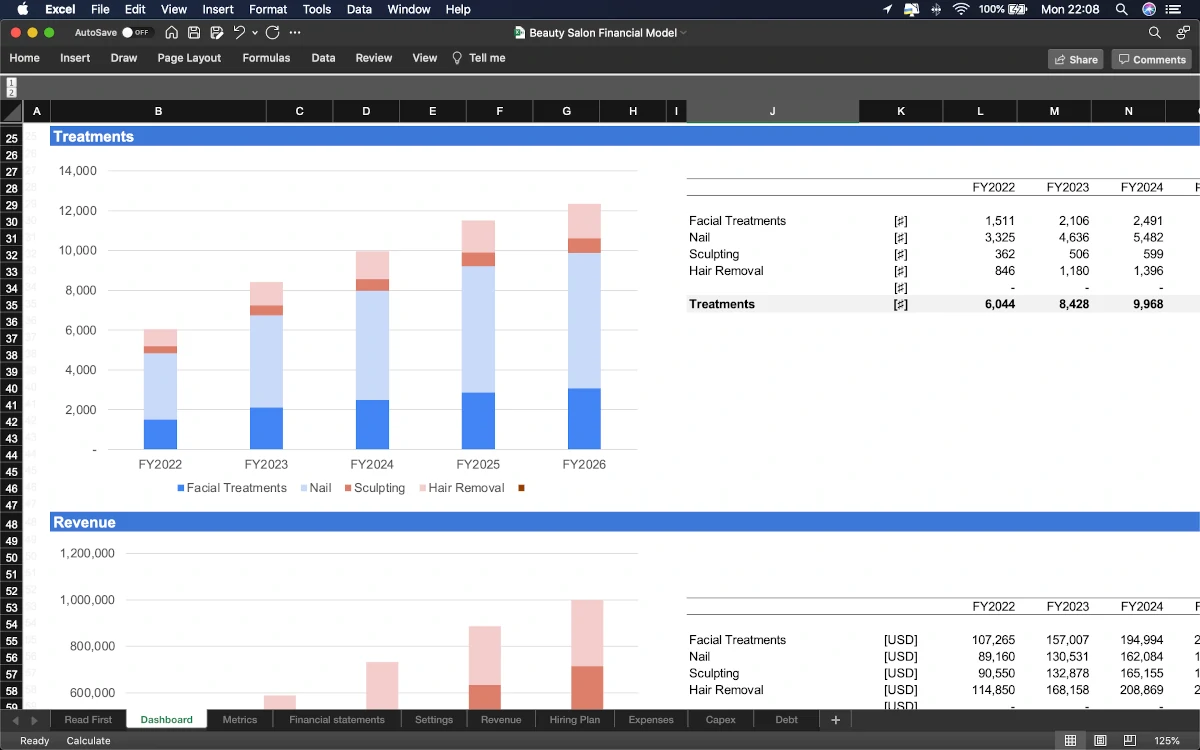Select Facial Treatments revenue 107,265
The width and height of the screenshot is (1200, 750).
[x=980, y=640]
